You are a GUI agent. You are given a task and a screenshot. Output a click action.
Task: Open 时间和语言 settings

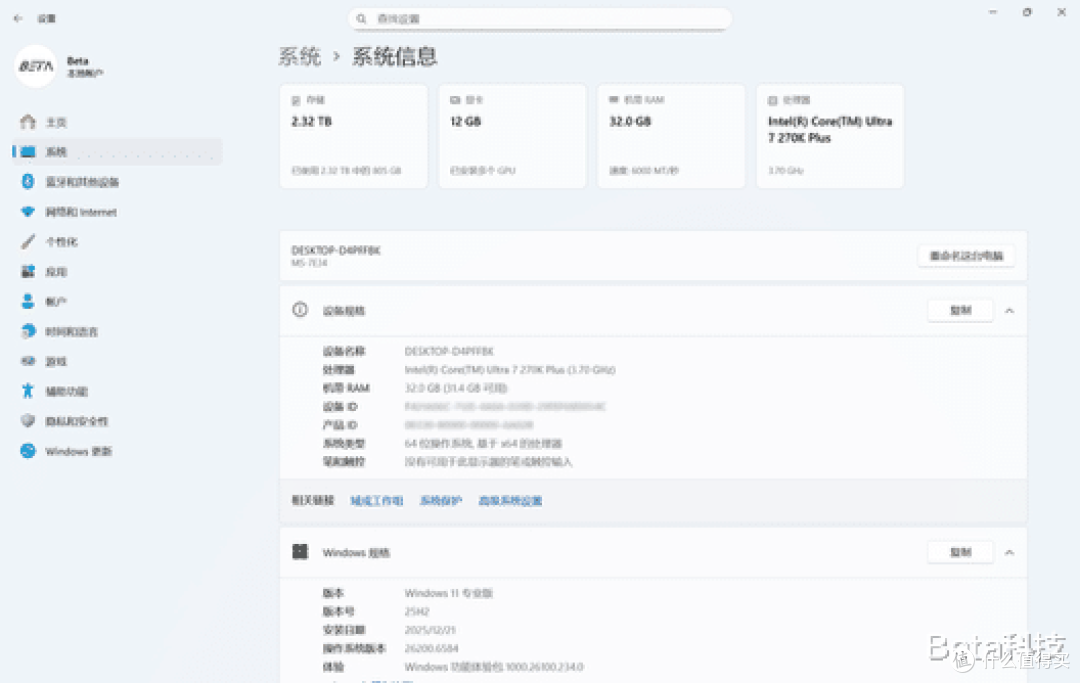click(117, 331)
